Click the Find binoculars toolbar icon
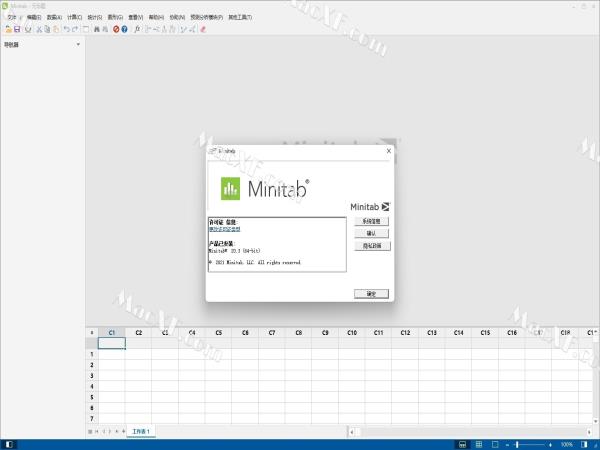The image size is (600, 450). 96,29
